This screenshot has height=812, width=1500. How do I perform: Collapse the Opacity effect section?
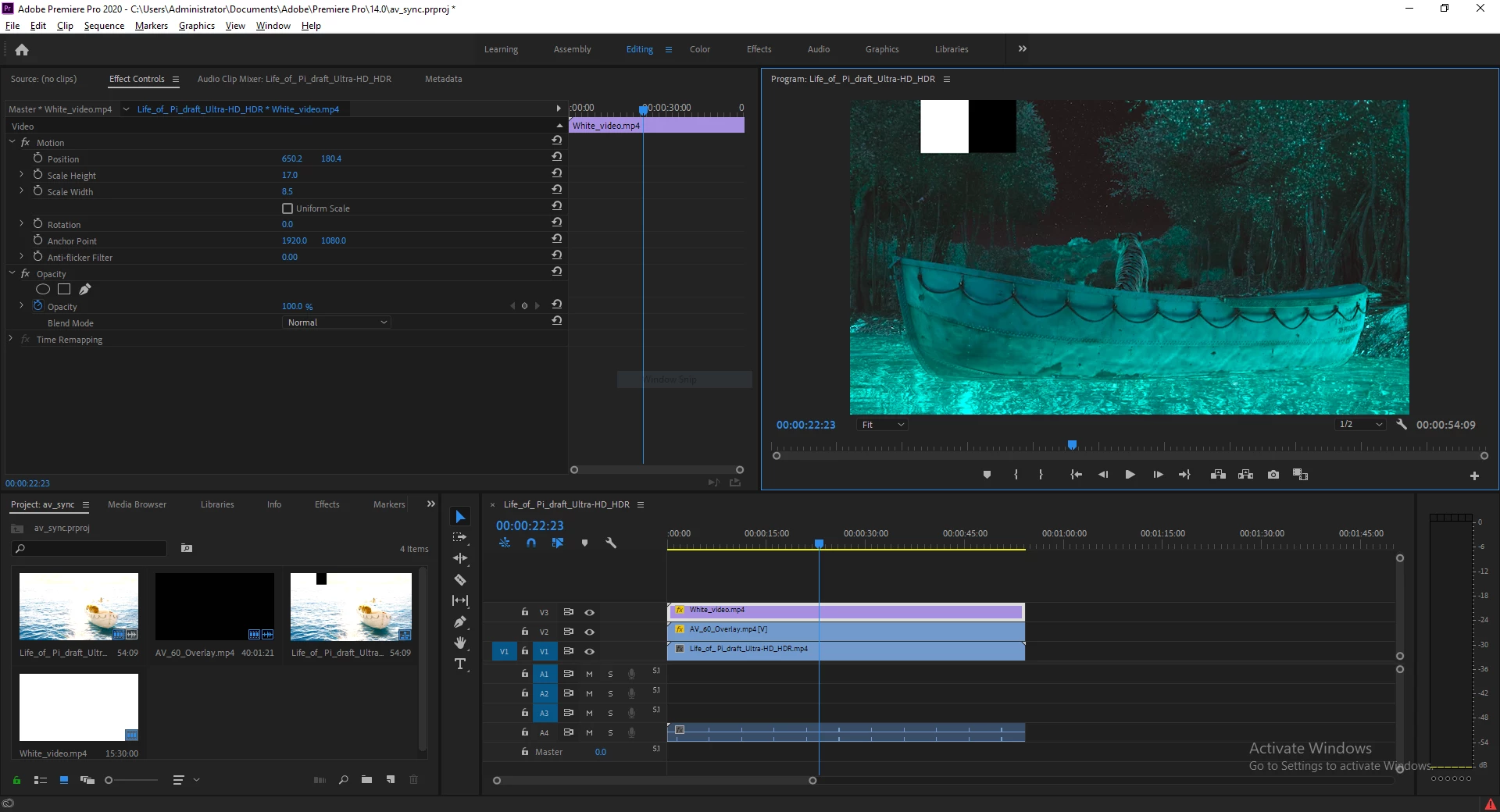[x=12, y=273]
